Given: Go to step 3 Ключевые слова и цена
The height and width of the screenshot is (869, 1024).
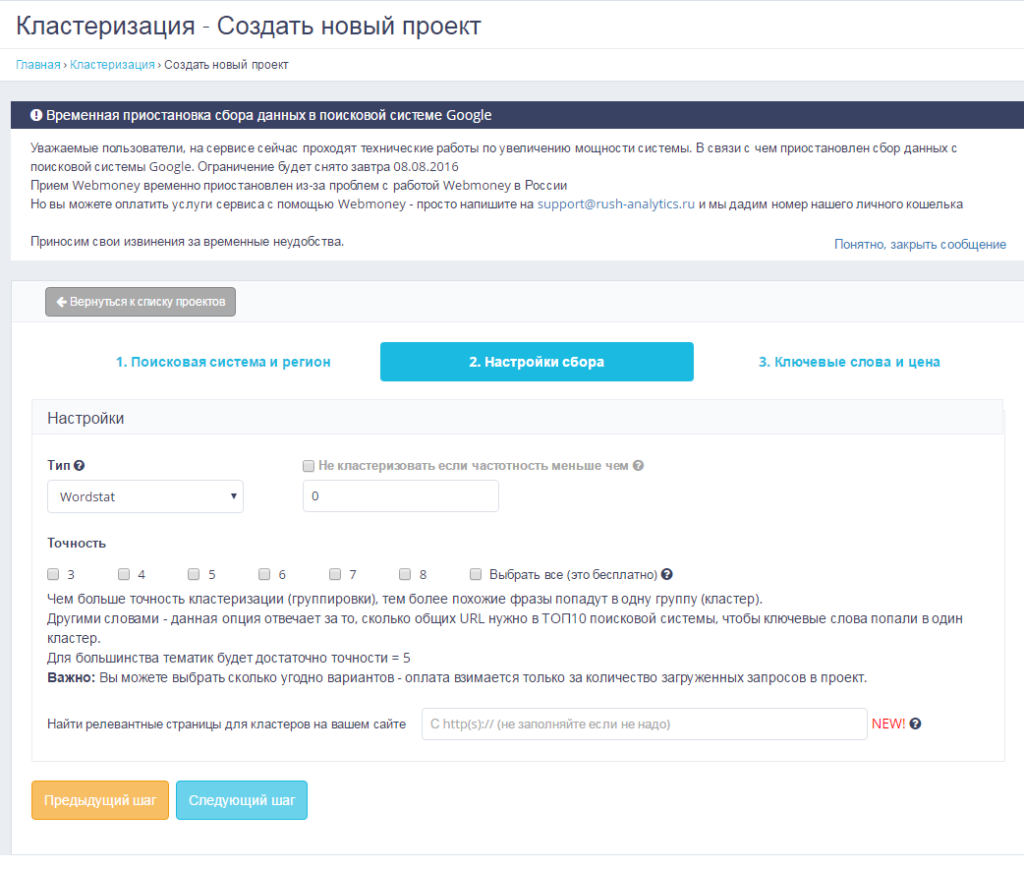Looking at the screenshot, I should tap(849, 362).
